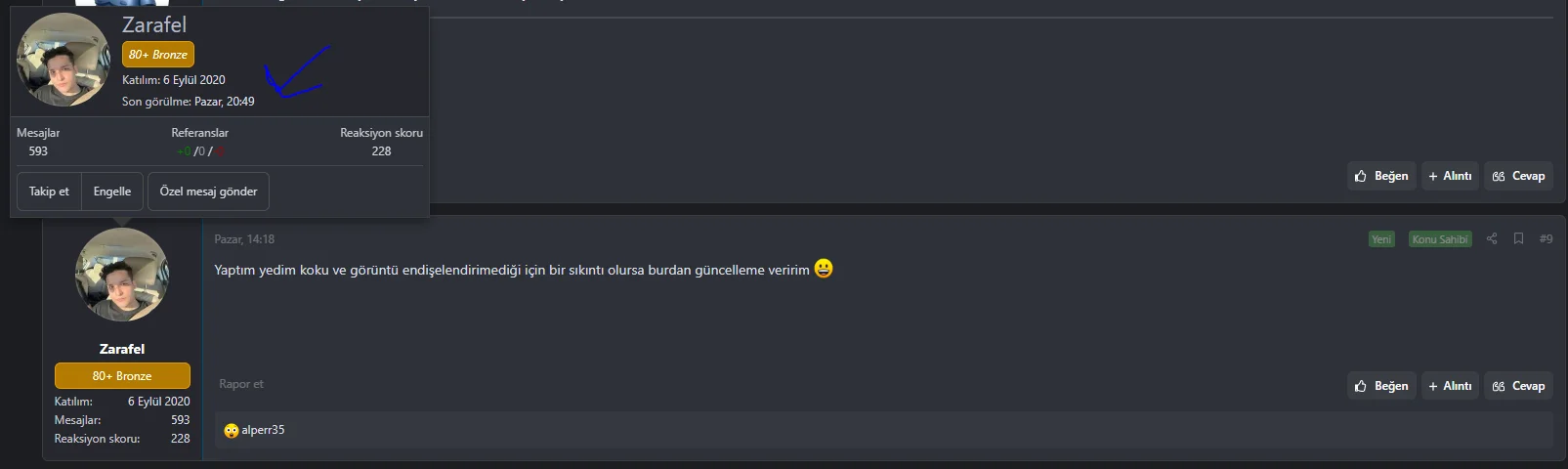Click the 80+ Bronze badge under the username
The width and height of the screenshot is (1568, 469).
[122, 375]
